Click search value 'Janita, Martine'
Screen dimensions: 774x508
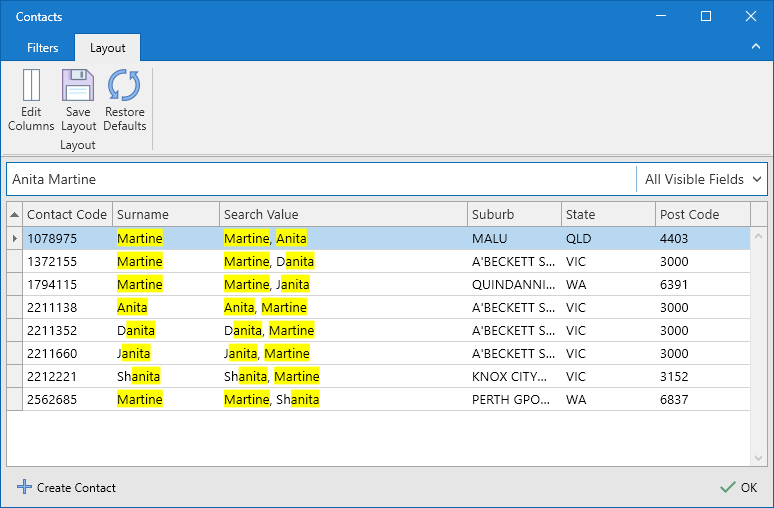(267, 353)
